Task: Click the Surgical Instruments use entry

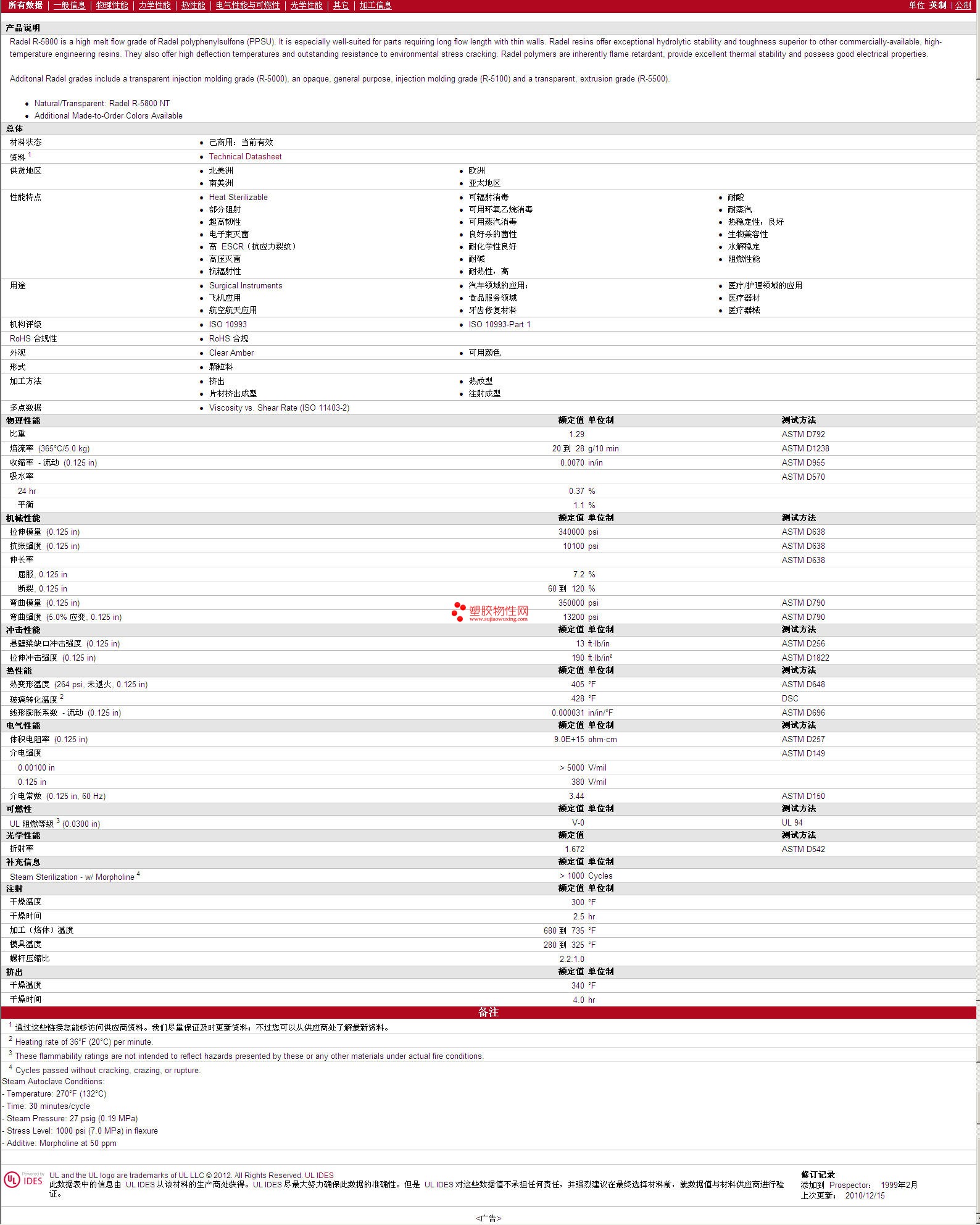Action: [246, 286]
